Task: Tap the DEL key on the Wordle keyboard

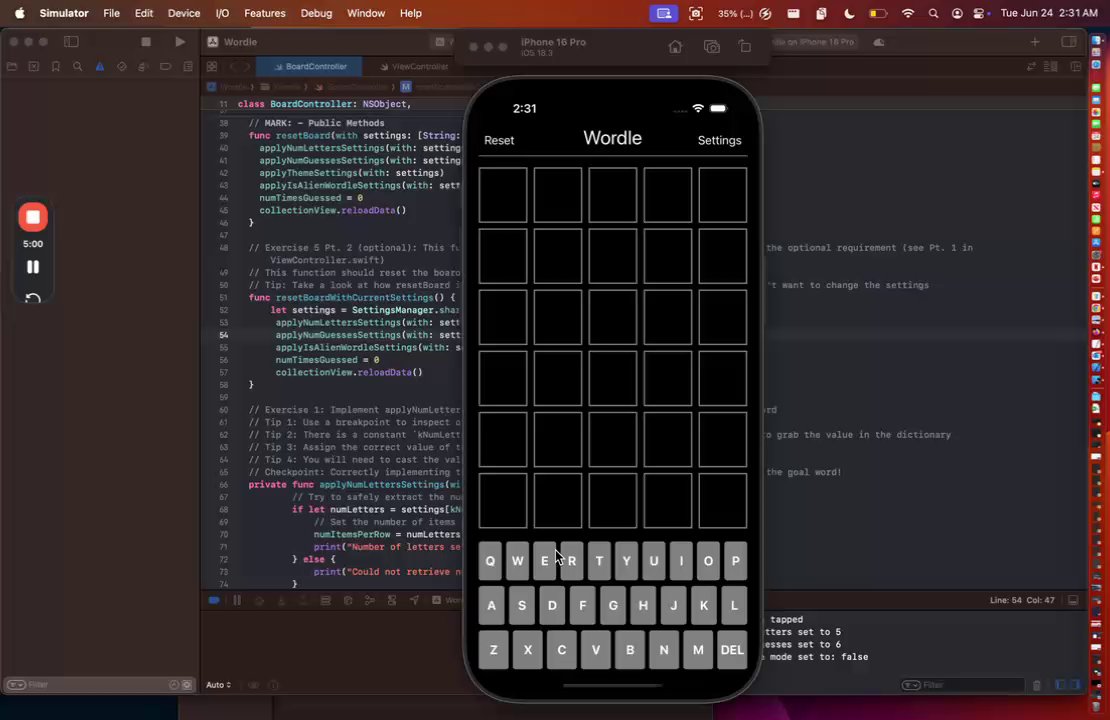Action: 732,649
